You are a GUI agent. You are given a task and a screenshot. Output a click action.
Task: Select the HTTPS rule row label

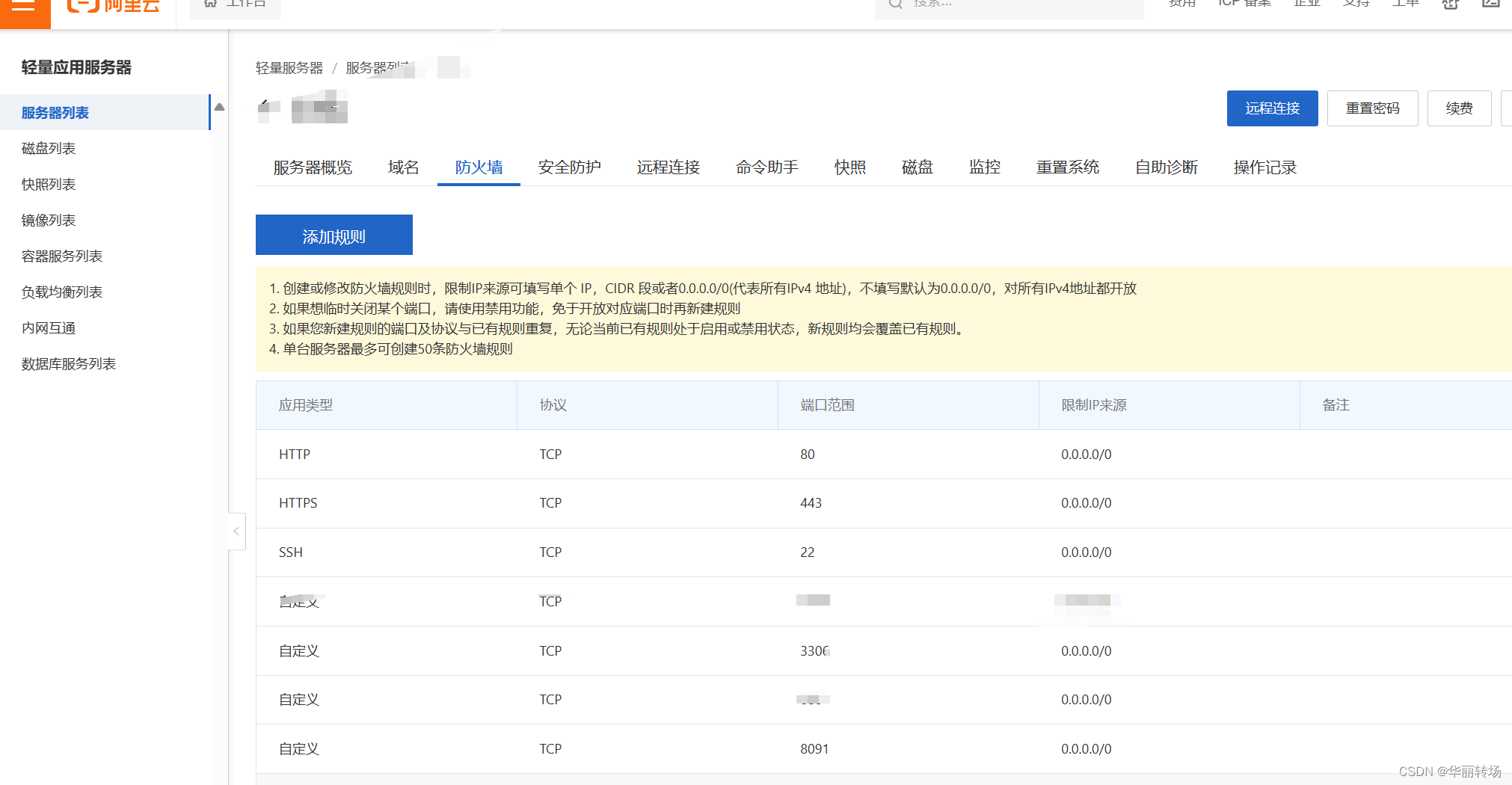tap(298, 503)
